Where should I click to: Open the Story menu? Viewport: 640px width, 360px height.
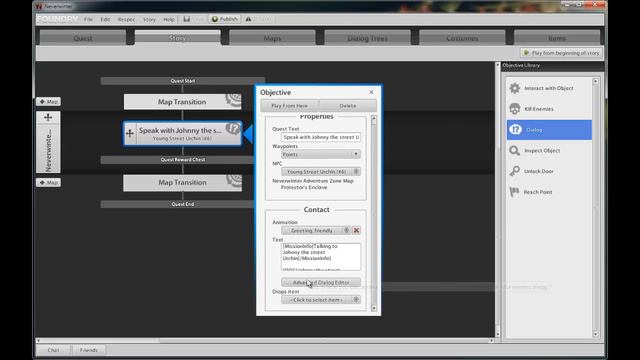[x=149, y=19]
